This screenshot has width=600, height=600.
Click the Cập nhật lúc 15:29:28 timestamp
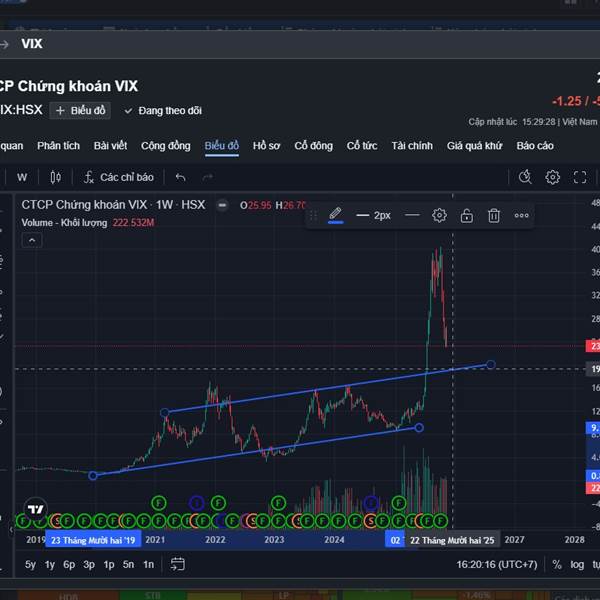(x=512, y=122)
